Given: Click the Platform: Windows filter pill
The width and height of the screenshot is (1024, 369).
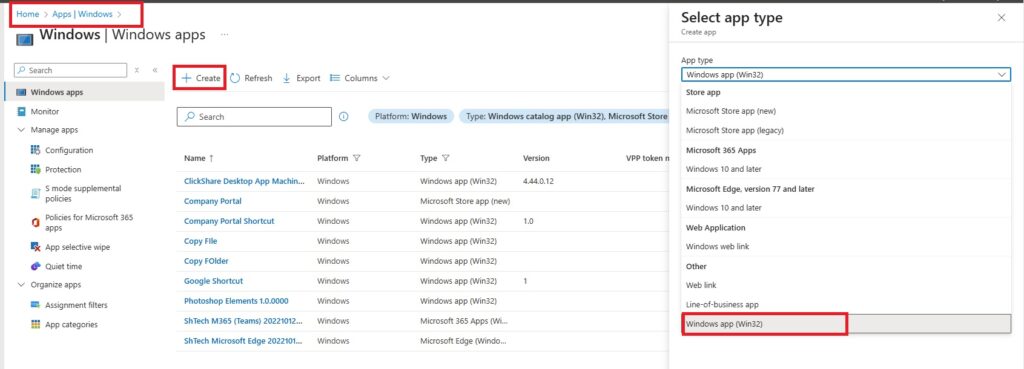Looking at the screenshot, I should click(x=411, y=116).
